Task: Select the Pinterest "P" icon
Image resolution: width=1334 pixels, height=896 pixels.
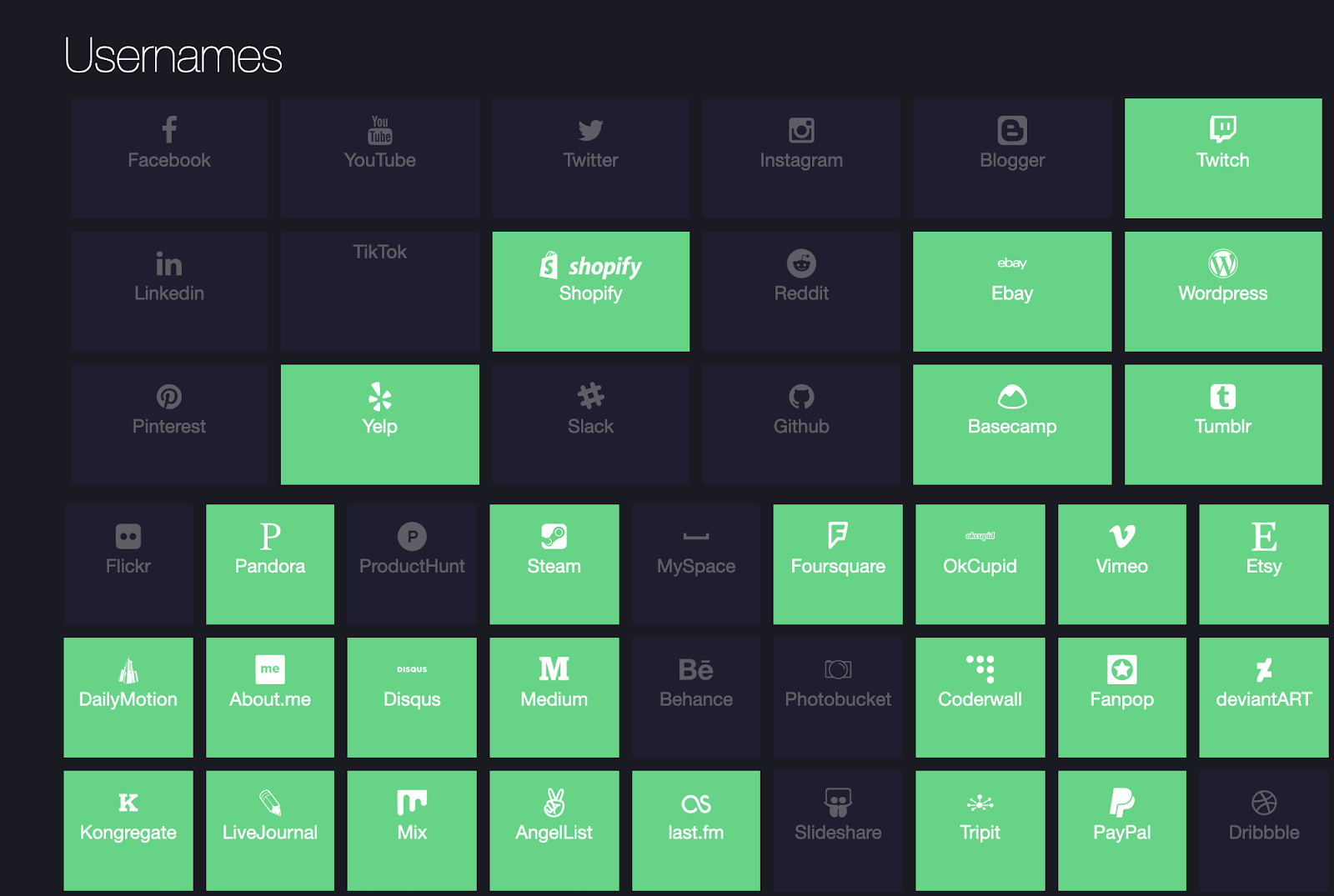Action: 169,397
